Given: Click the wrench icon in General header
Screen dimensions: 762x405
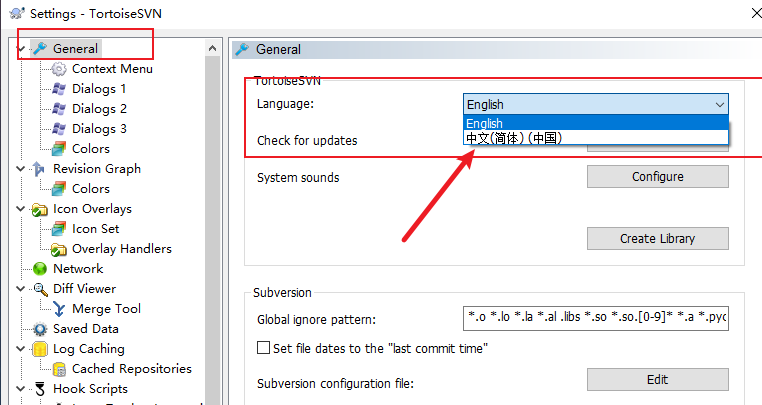Looking at the screenshot, I should coord(242,49).
